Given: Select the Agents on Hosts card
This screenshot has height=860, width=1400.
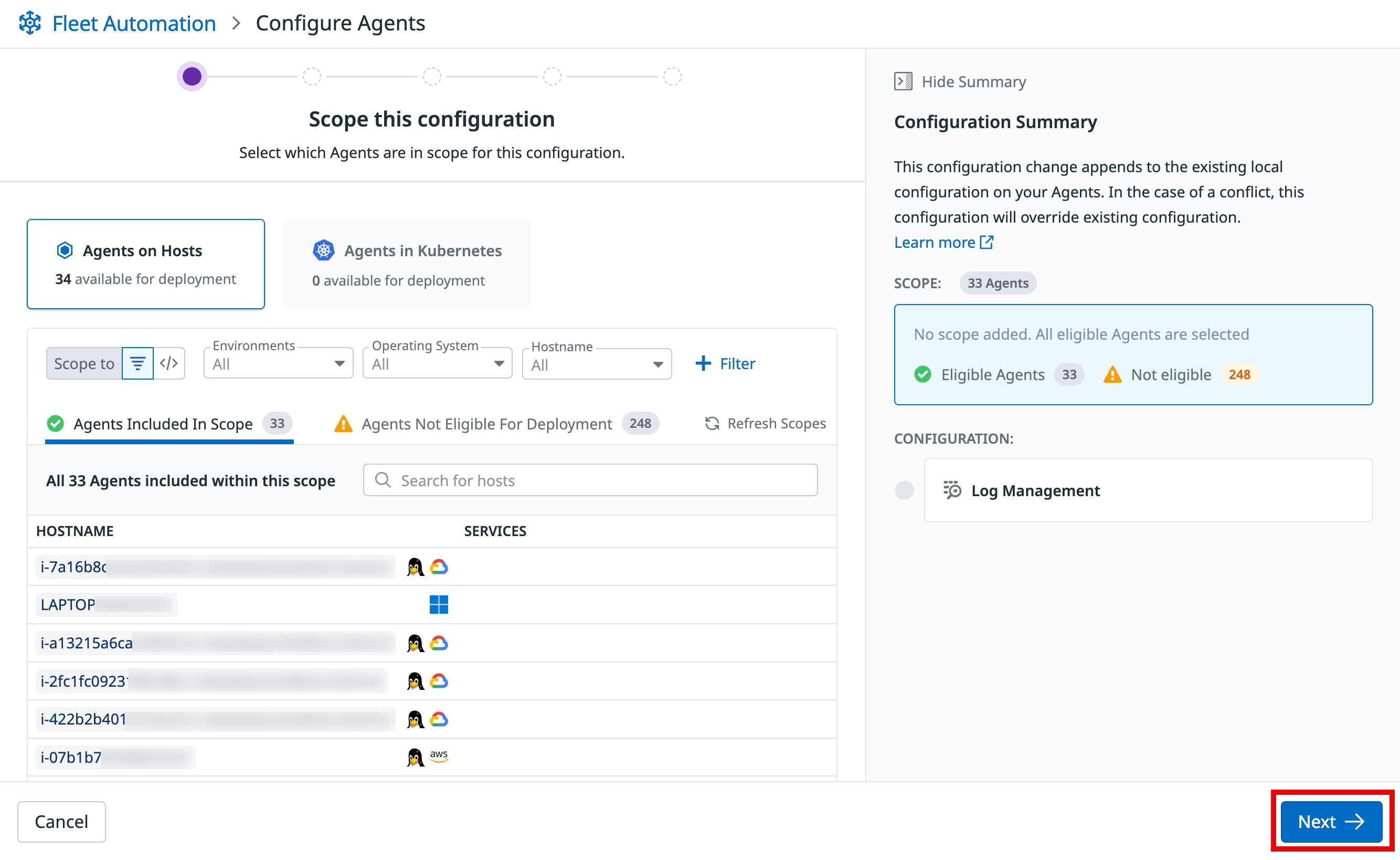Looking at the screenshot, I should pos(145,264).
